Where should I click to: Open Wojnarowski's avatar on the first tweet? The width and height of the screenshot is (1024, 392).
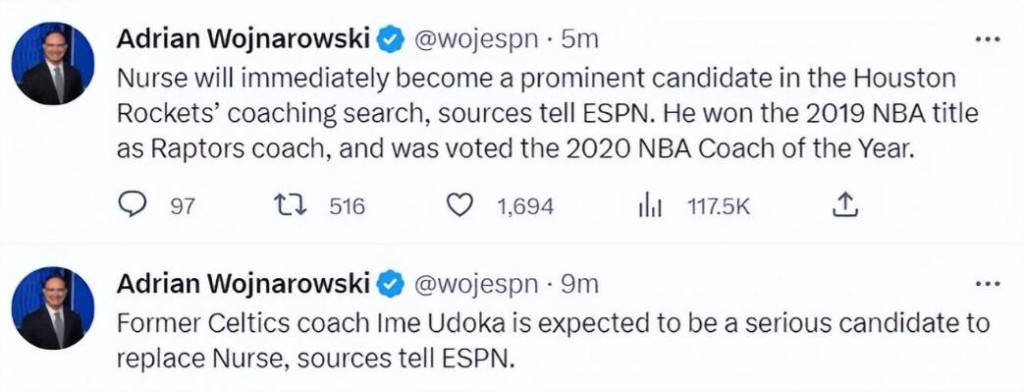[53, 63]
